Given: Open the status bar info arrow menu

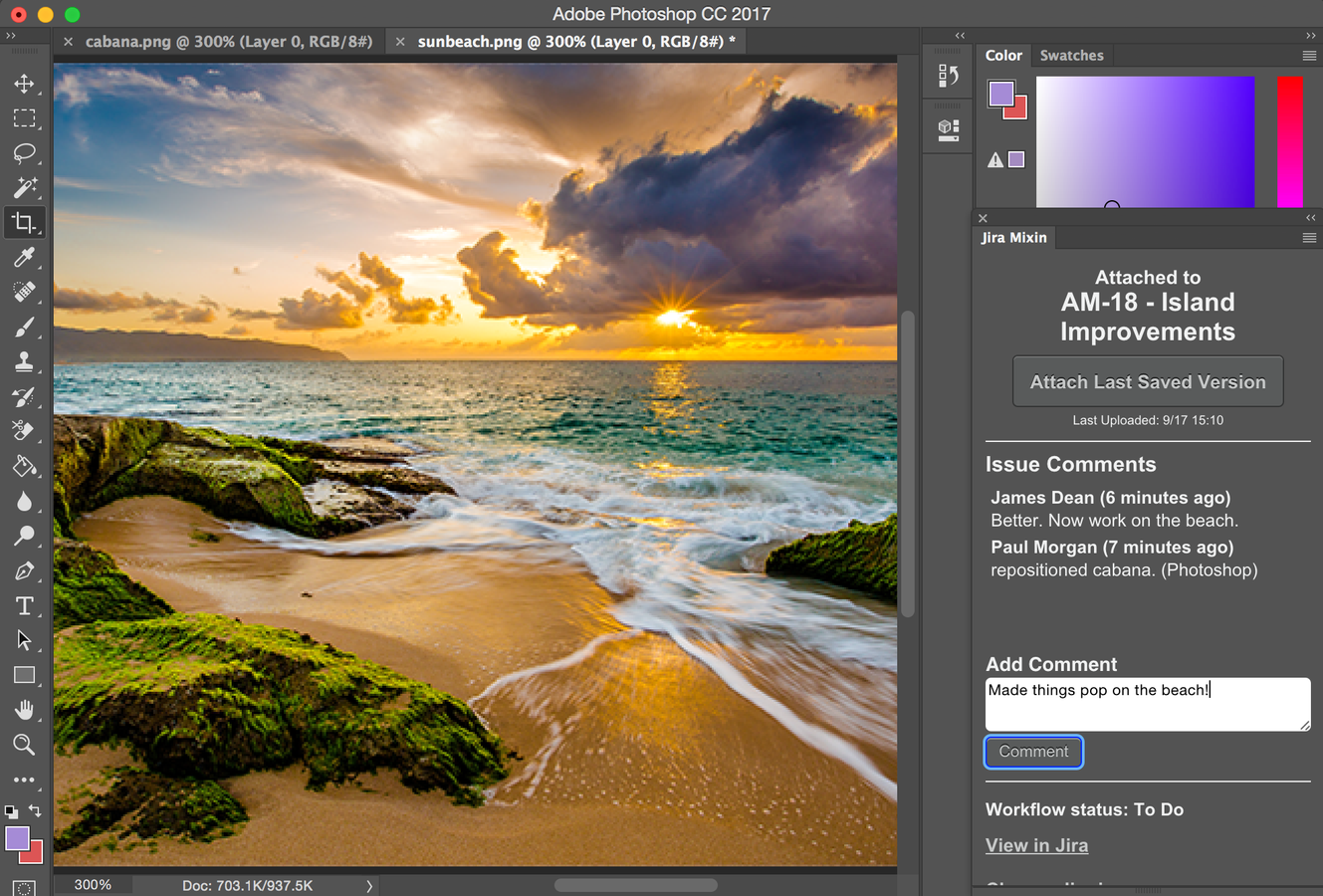Looking at the screenshot, I should 368,885.
